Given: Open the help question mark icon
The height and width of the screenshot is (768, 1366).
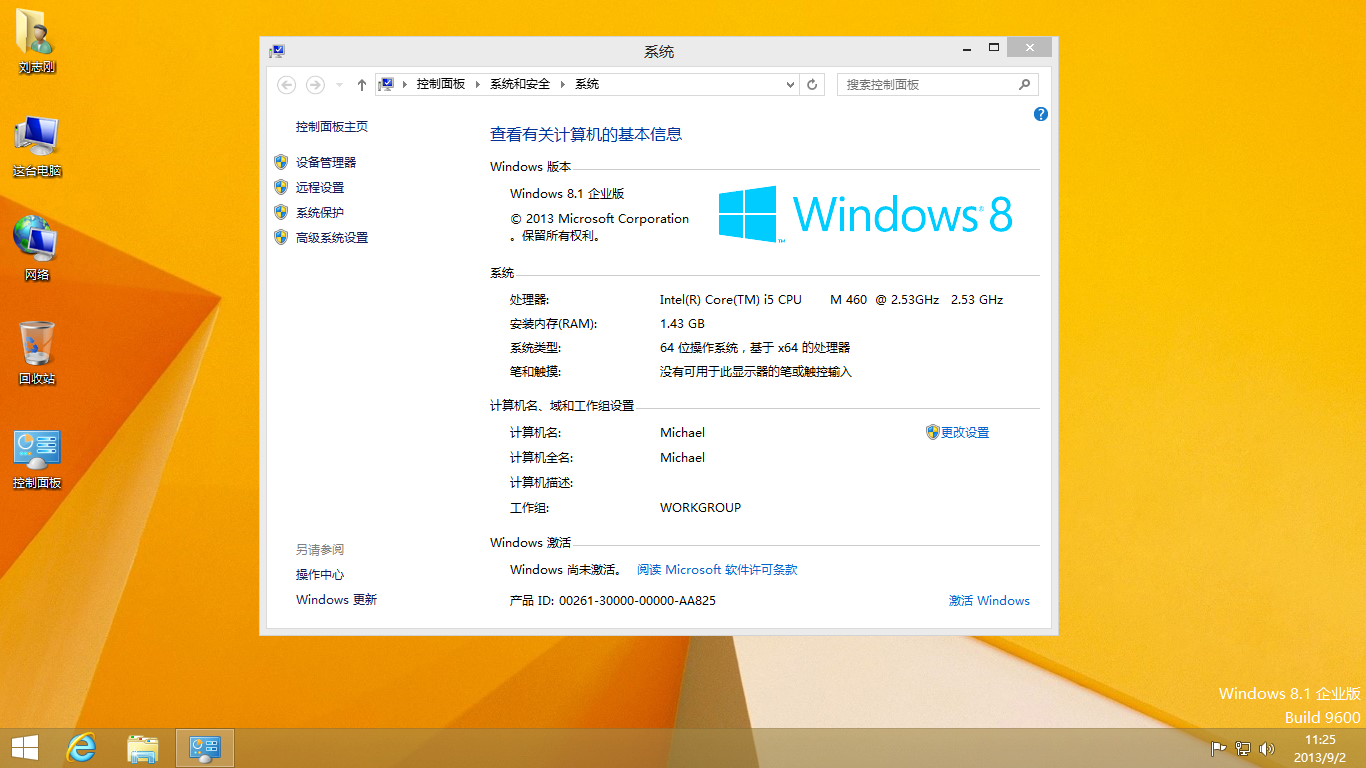Looking at the screenshot, I should coord(1040,114).
